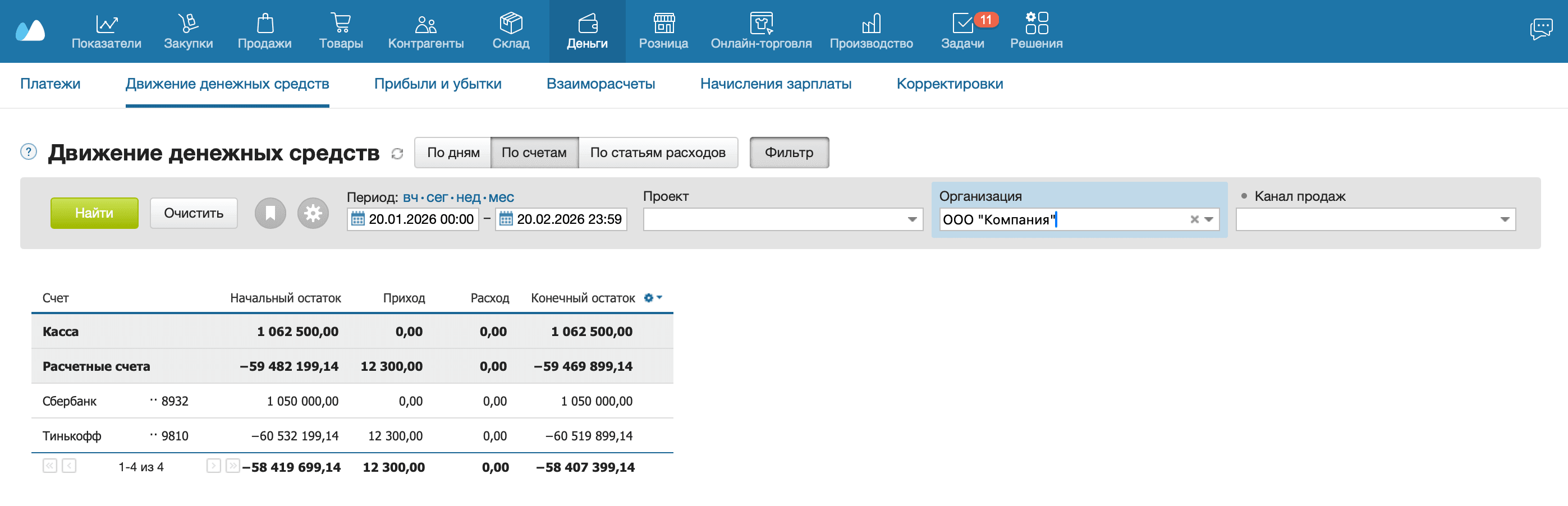Switch view to По дням

453,153
